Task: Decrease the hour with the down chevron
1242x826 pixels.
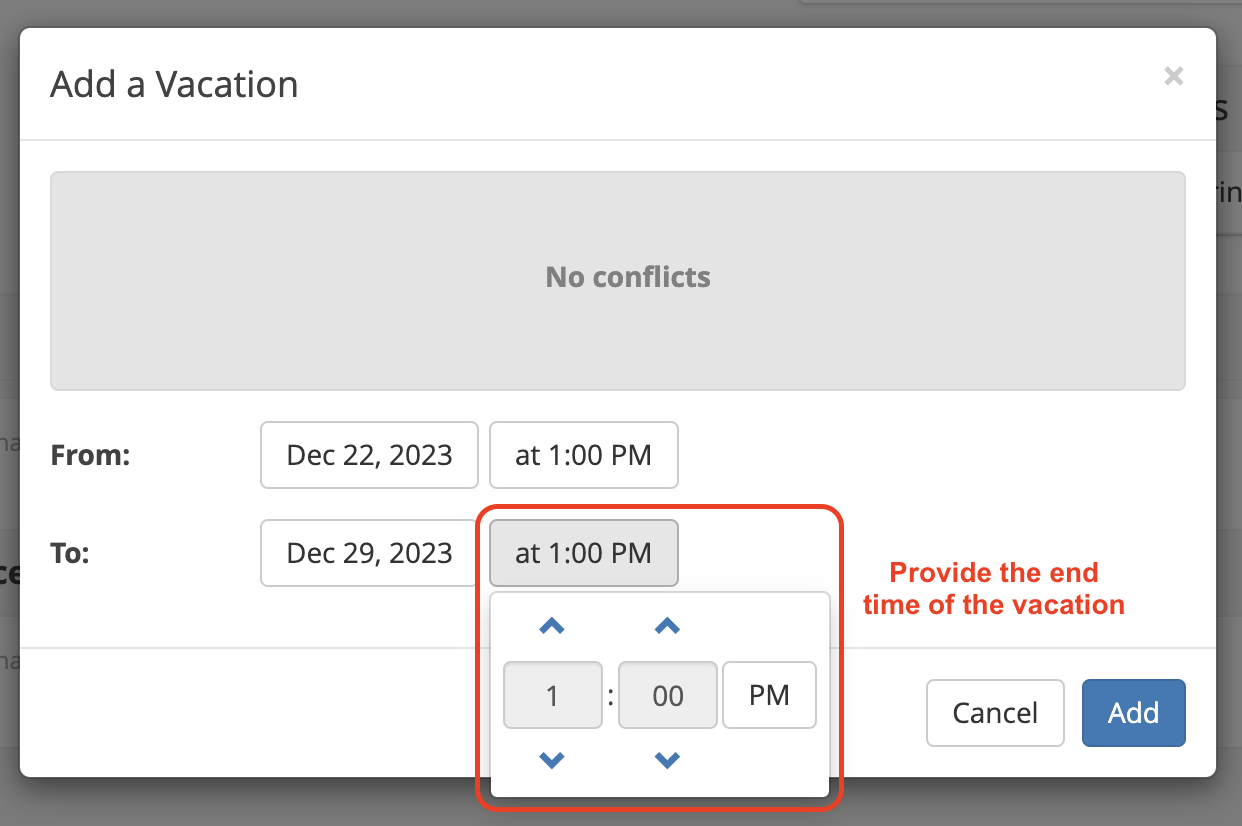Action: pyautogui.click(x=552, y=761)
